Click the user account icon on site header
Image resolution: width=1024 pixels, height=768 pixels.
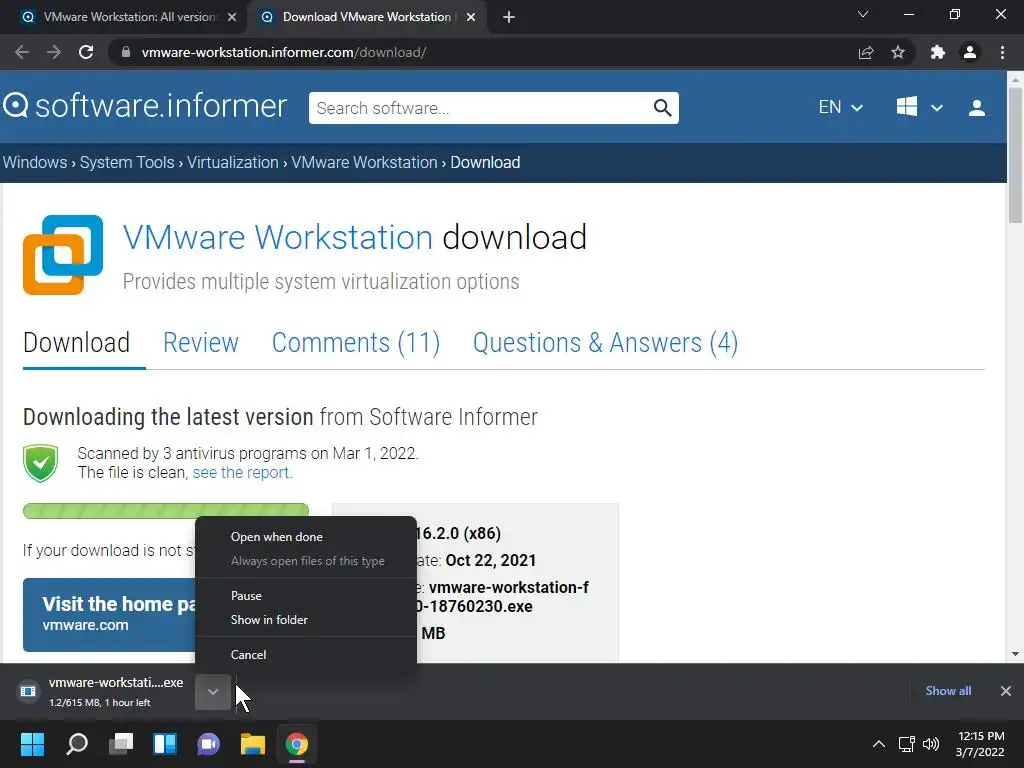coord(976,107)
